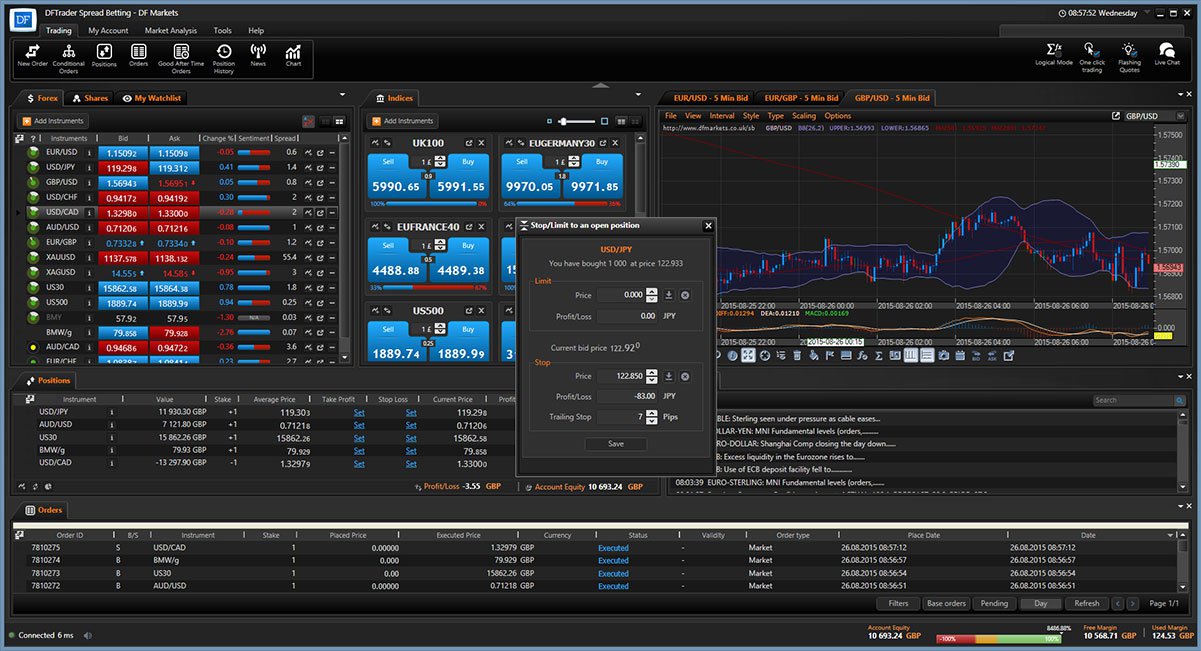This screenshot has height=651, width=1201.
Task: Click the info icon for EUR/USD
Action: pyautogui.click(x=89, y=152)
